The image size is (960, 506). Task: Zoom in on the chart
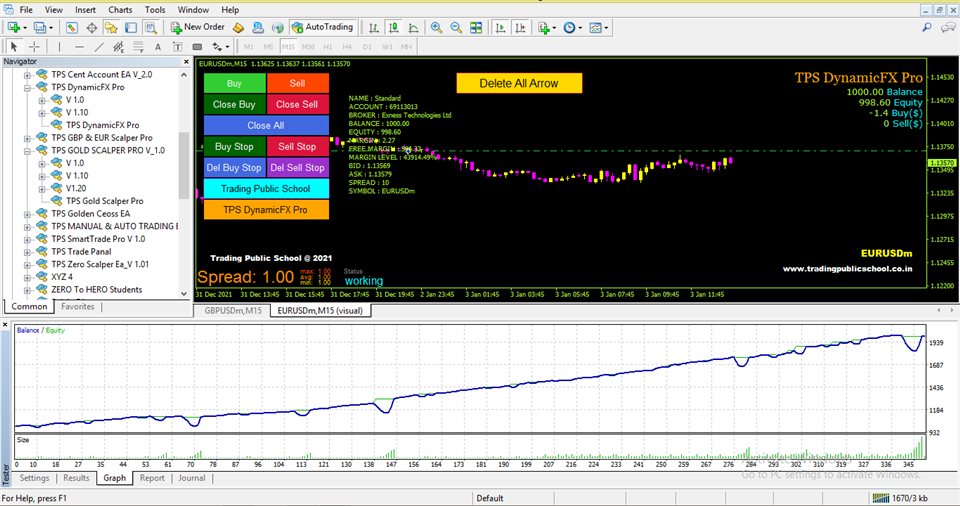point(437,28)
